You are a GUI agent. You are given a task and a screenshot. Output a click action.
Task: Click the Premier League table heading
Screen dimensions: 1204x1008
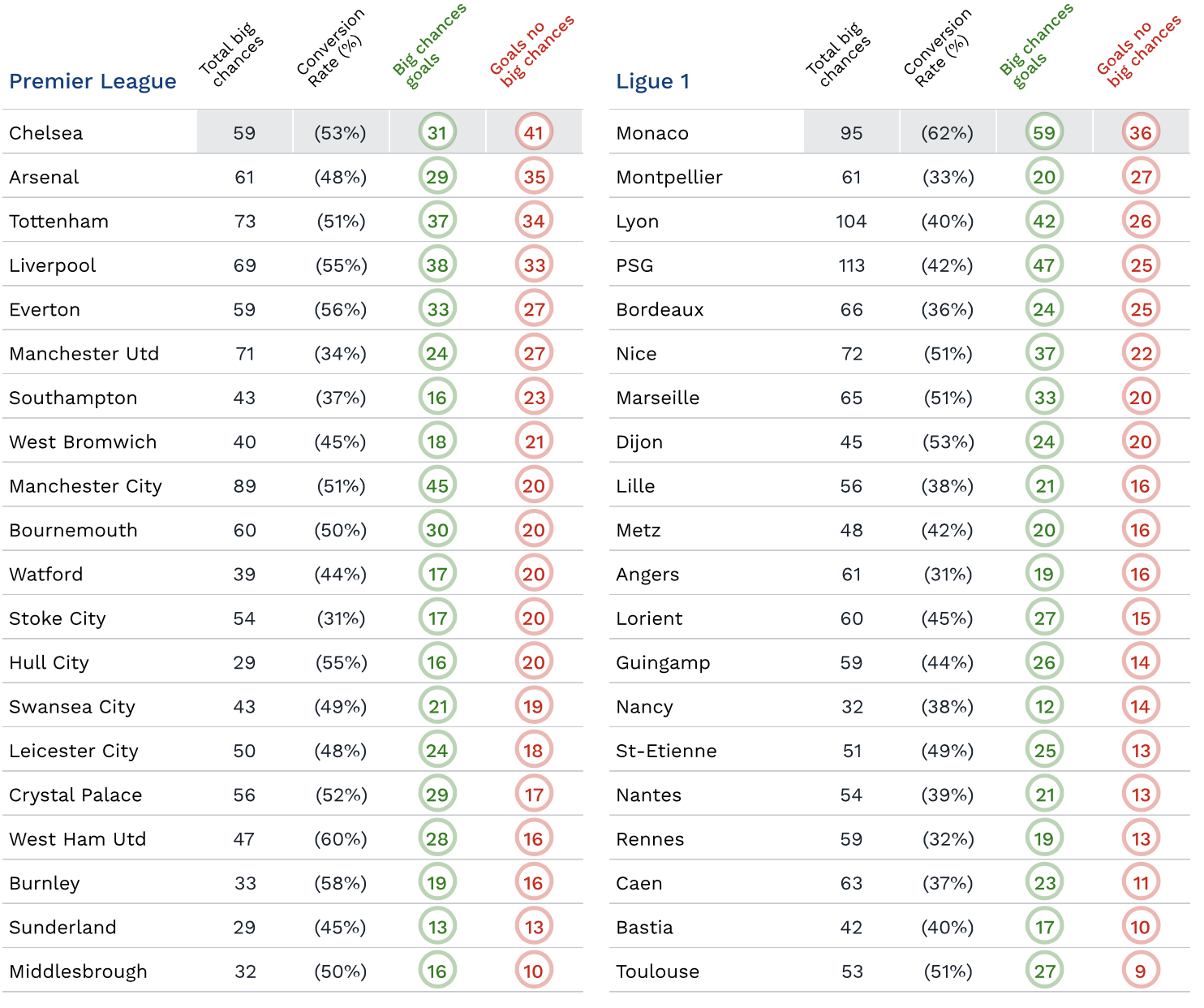tap(92, 81)
